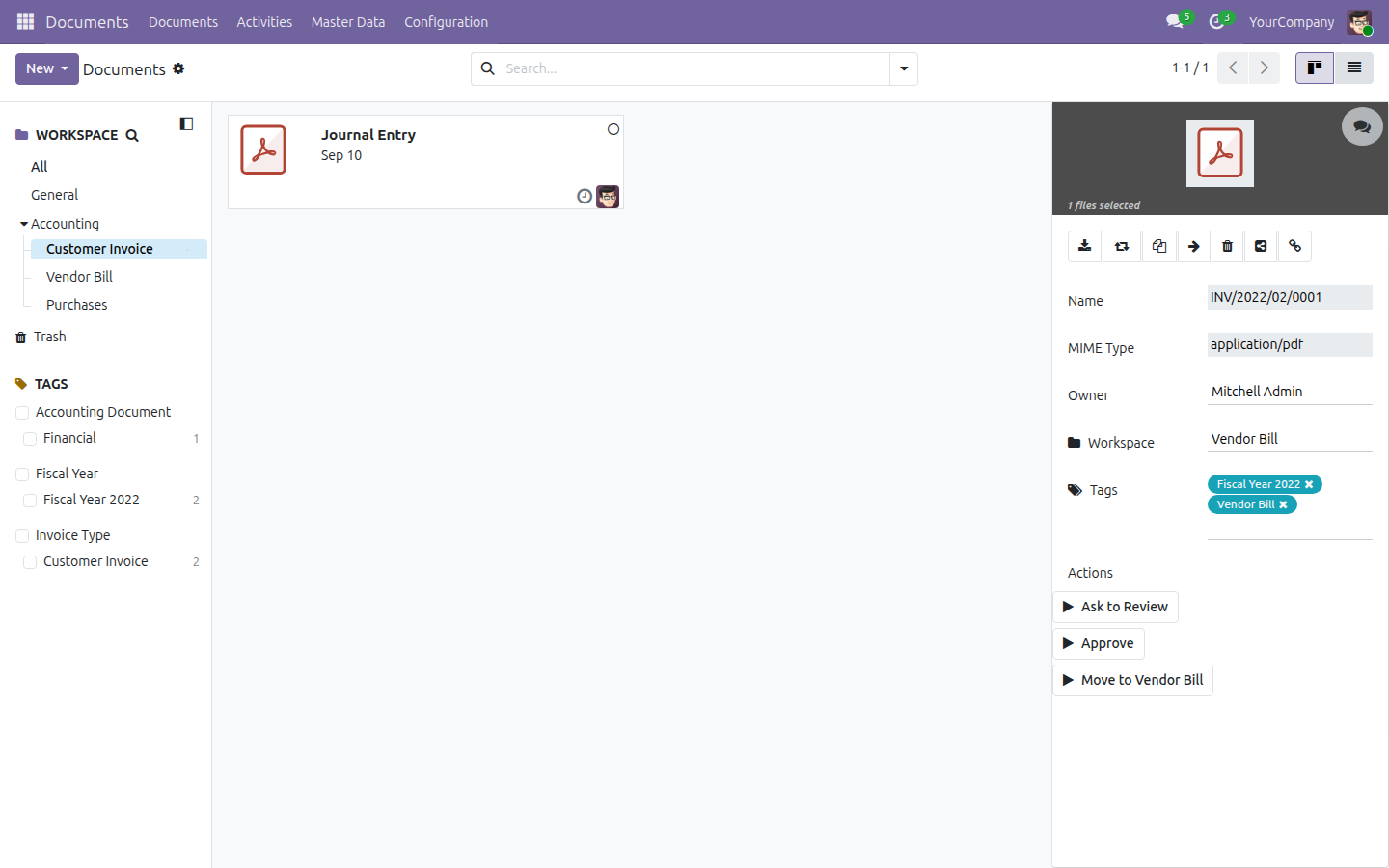Screen dimensions: 1389x868
Task: Click the Approve action button
Action: (1099, 643)
